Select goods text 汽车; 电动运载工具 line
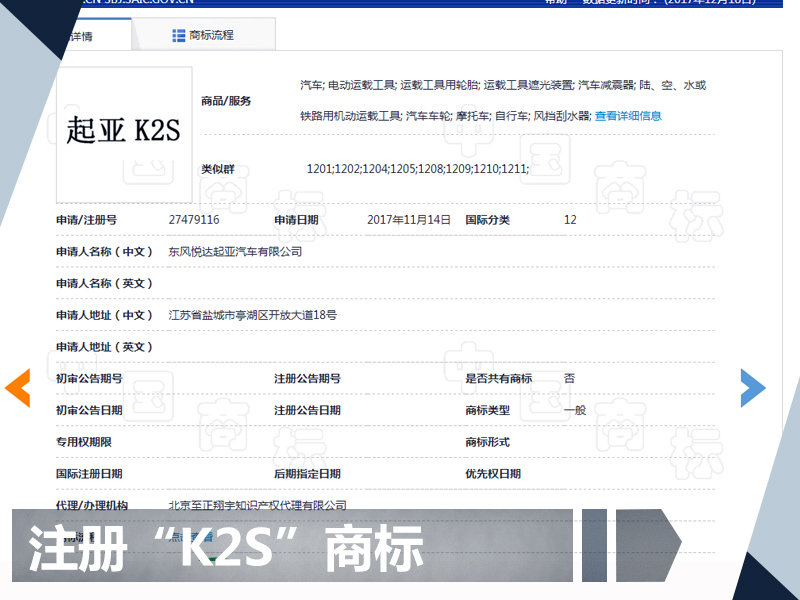 click(x=503, y=85)
